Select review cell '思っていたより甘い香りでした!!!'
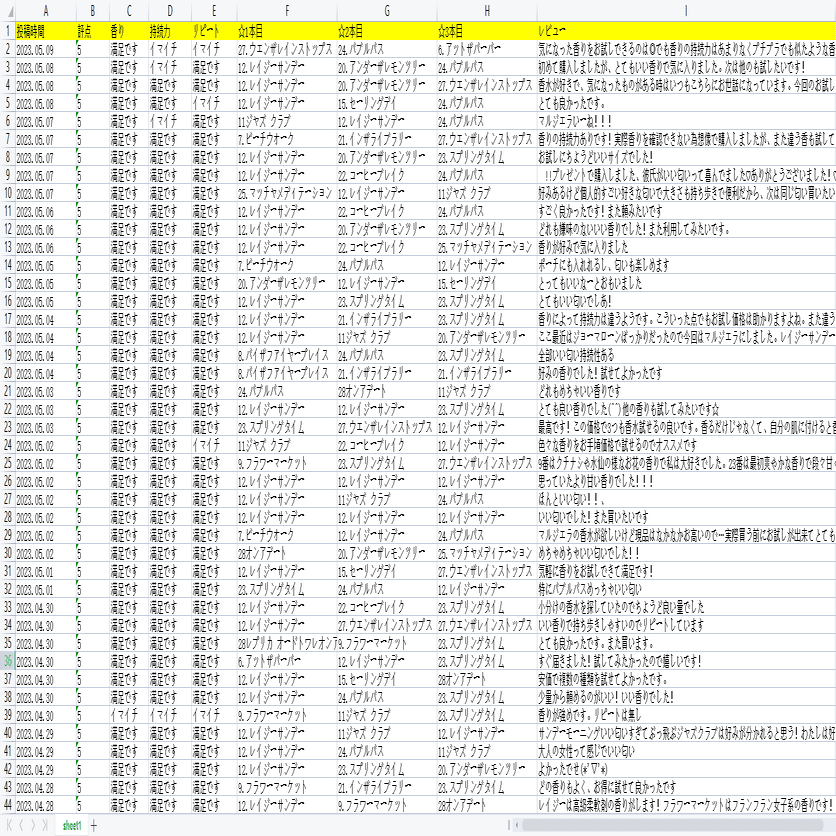Screen dimensions: 836x836 click(686, 481)
